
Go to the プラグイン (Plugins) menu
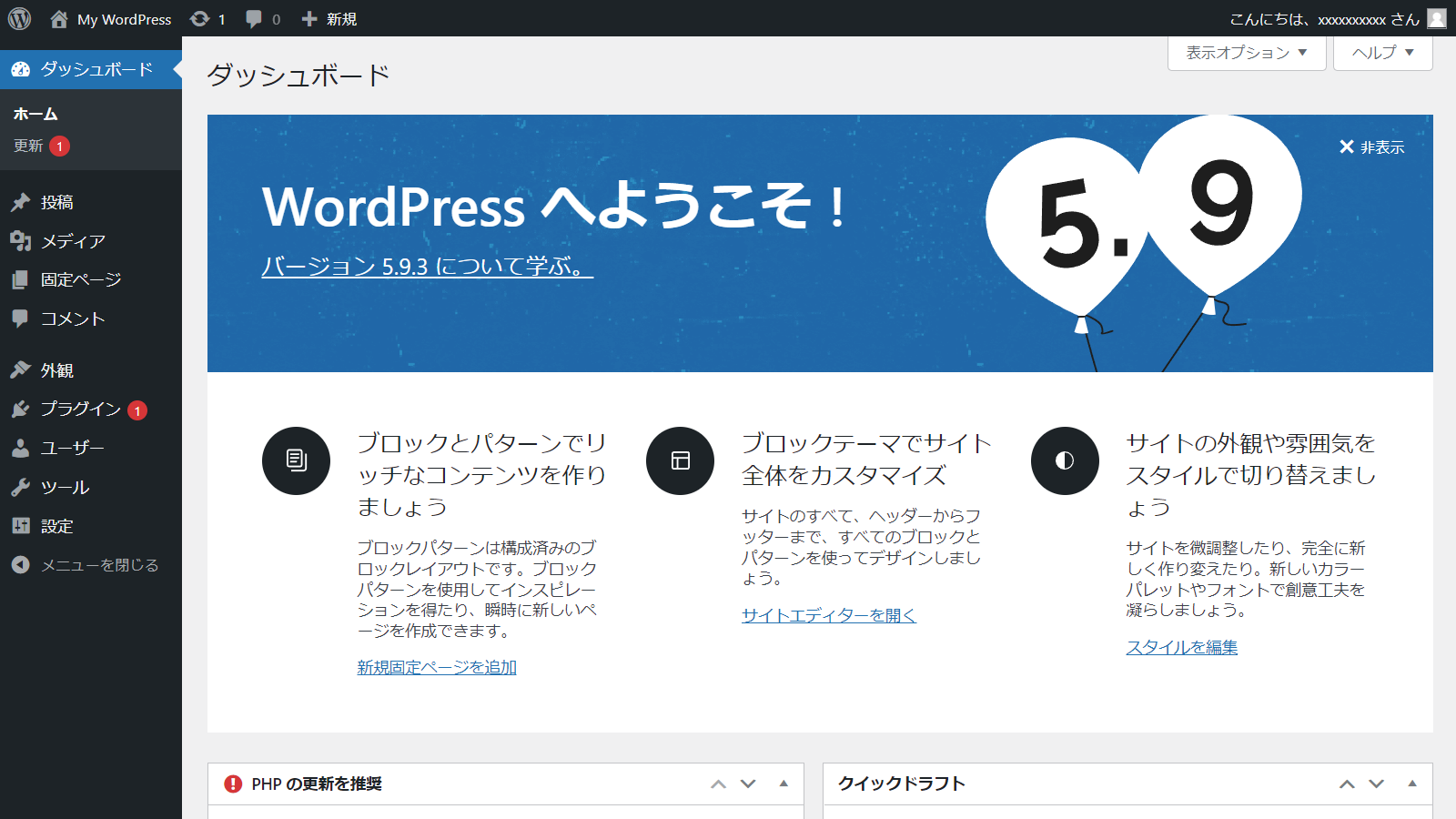coord(80,409)
